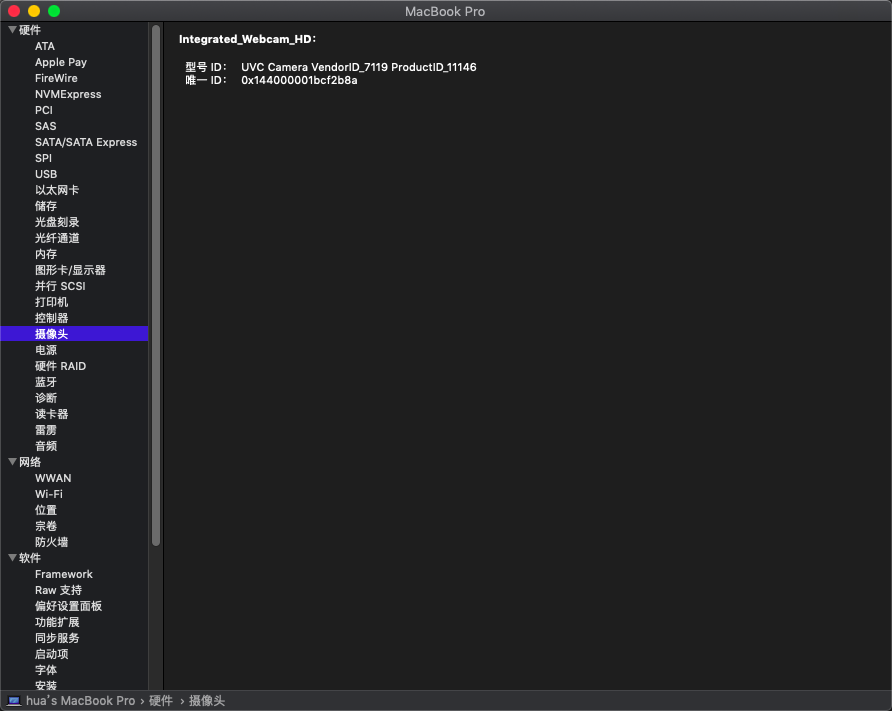
Task: Click 硬件 in the bottom path bar
Action: [x=160, y=701]
